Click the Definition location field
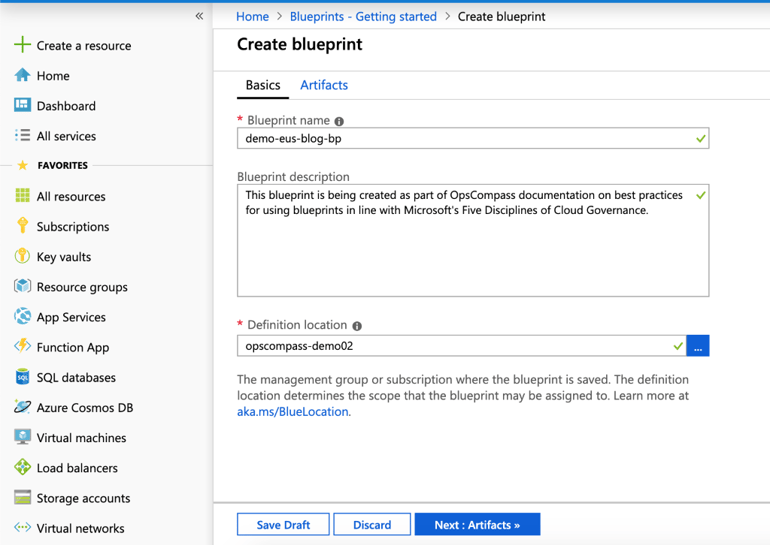 pos(462,346)
